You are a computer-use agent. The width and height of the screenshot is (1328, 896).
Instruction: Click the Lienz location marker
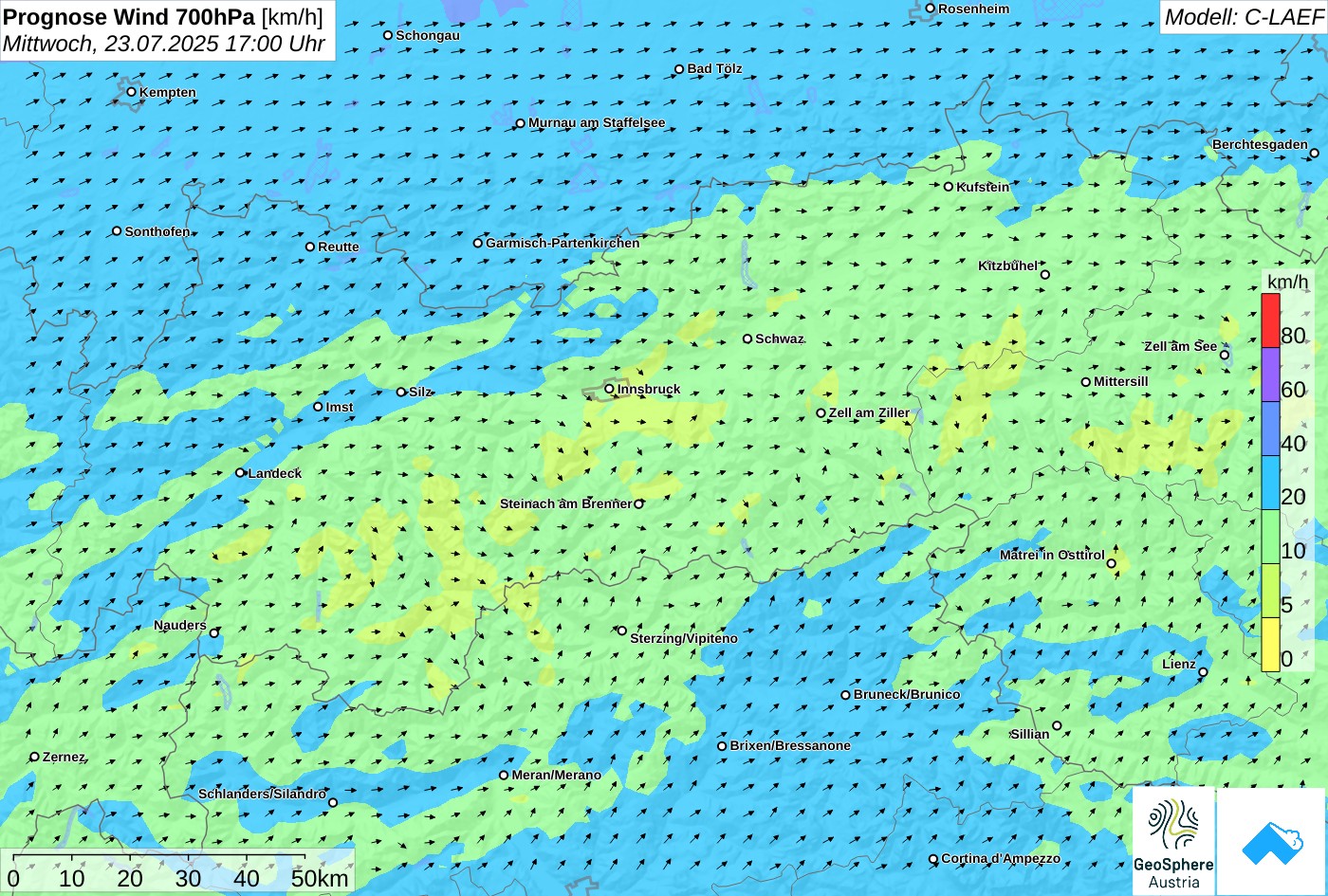click(x=1203, y=672)
